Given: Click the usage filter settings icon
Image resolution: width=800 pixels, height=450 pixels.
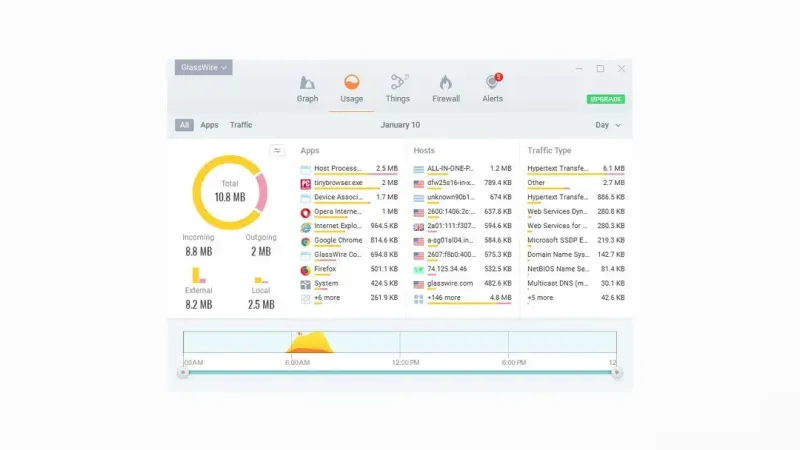Looking at the screenshot, I should [277, 151].
